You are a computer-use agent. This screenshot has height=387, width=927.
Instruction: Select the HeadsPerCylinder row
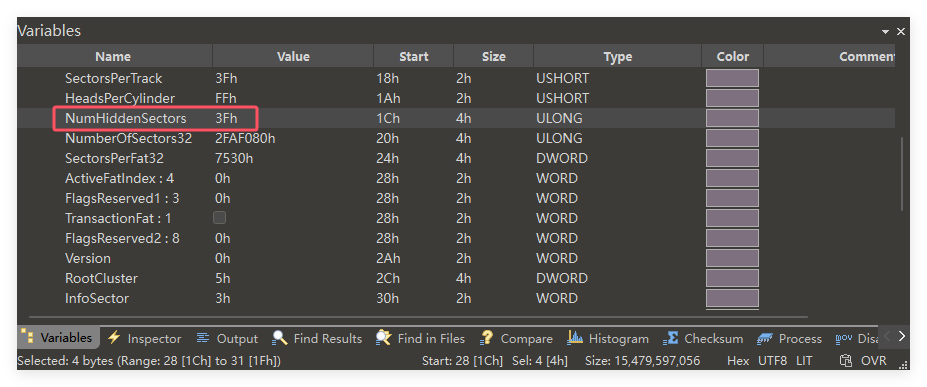(455, 98)
